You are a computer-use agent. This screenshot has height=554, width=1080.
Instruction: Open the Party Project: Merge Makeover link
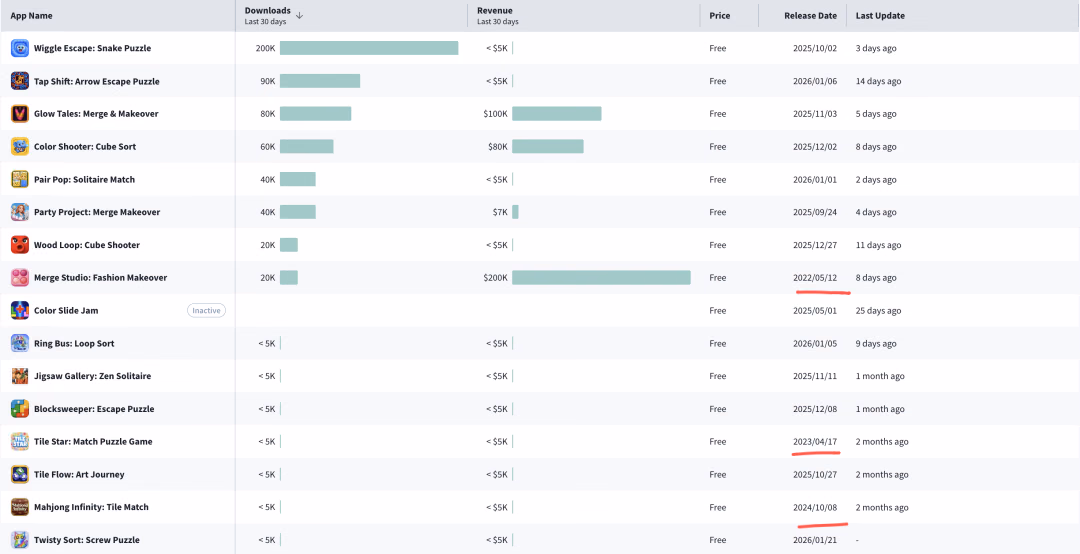97,212
